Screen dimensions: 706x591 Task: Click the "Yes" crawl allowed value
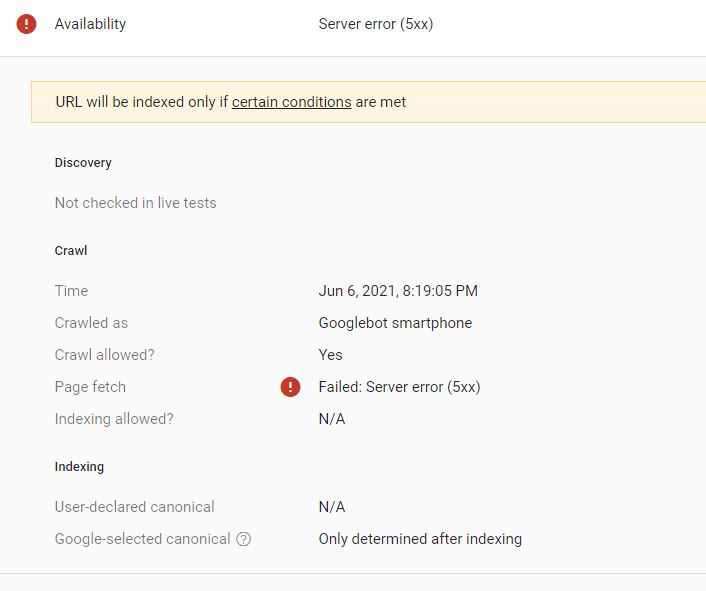tap(330, 355)
